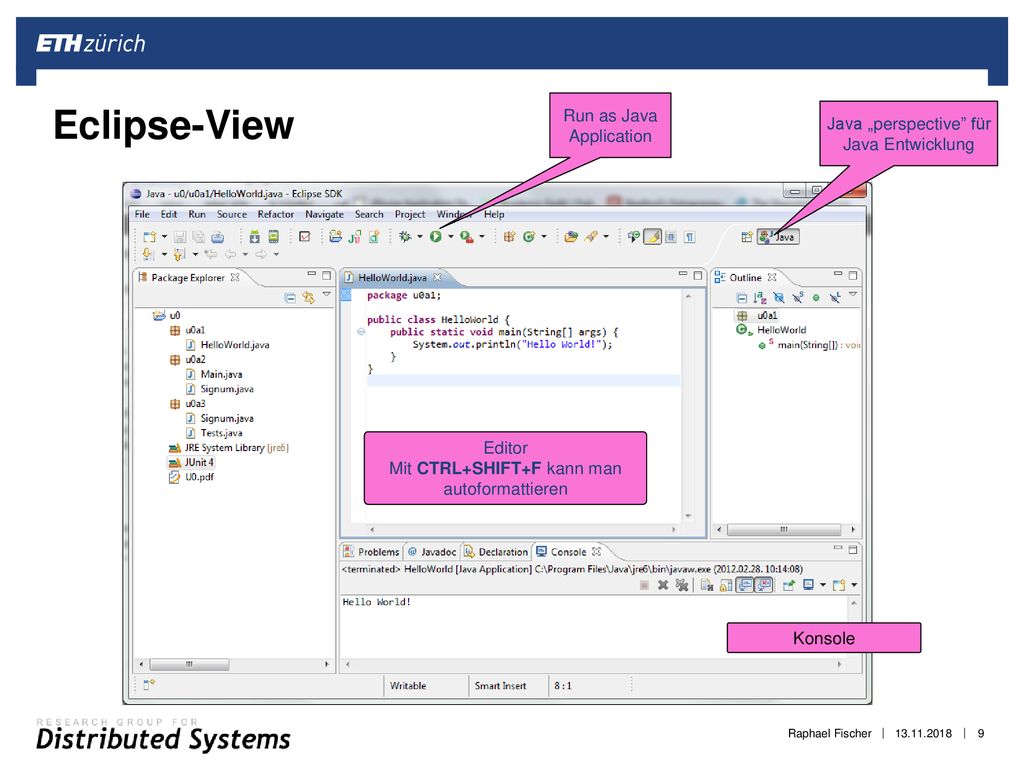
Task: Click the New wizard icon in the toolbar
Action: (150, 236)
